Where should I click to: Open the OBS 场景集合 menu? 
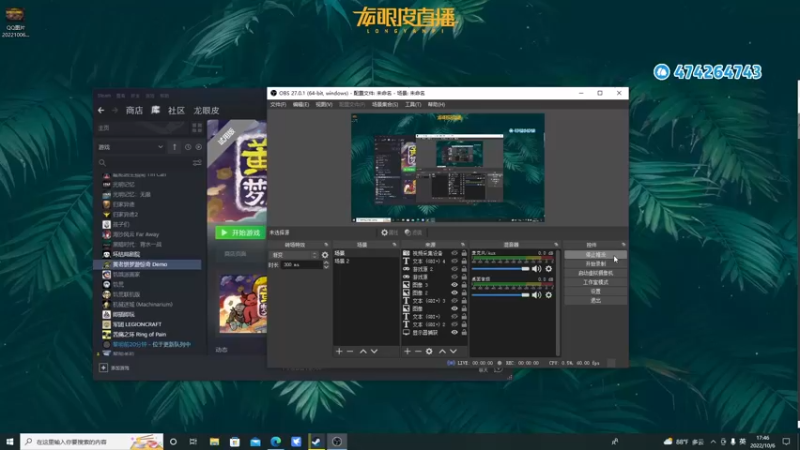click(x=385, y=105)
